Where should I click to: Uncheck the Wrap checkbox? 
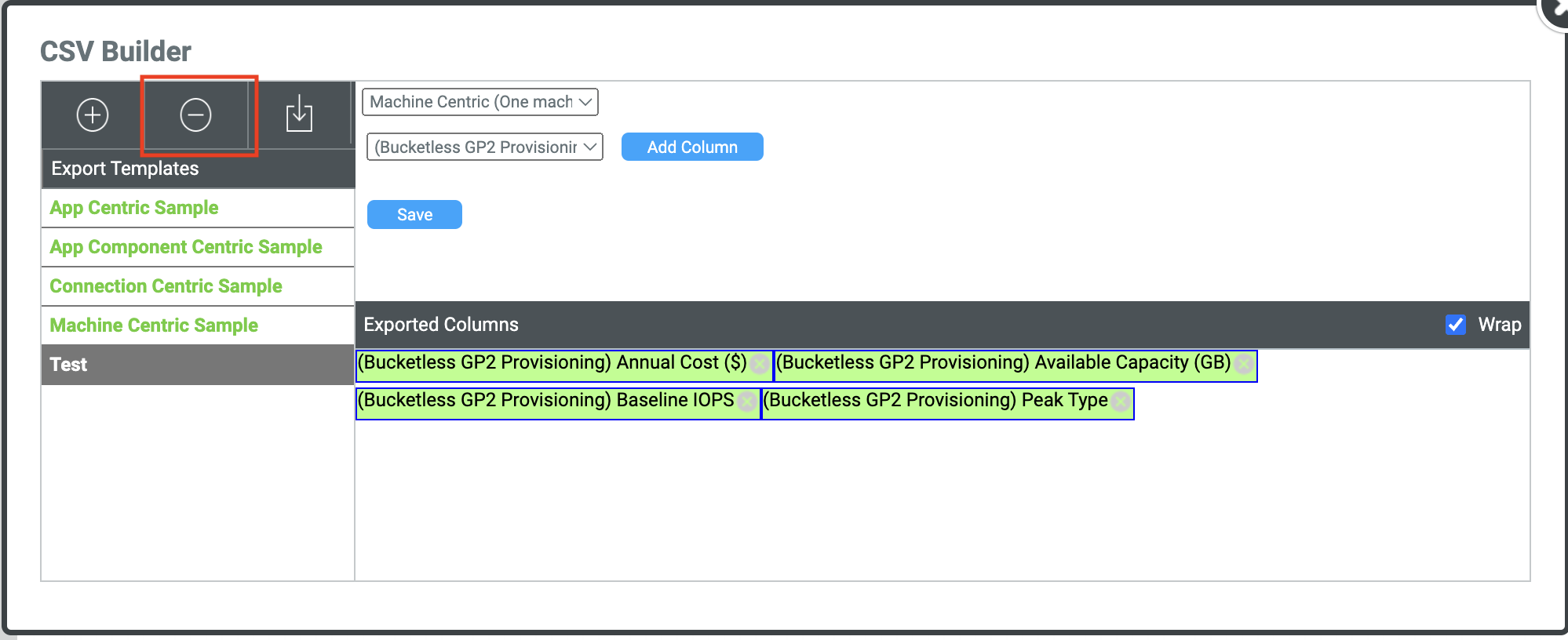tap(1455, 325)
